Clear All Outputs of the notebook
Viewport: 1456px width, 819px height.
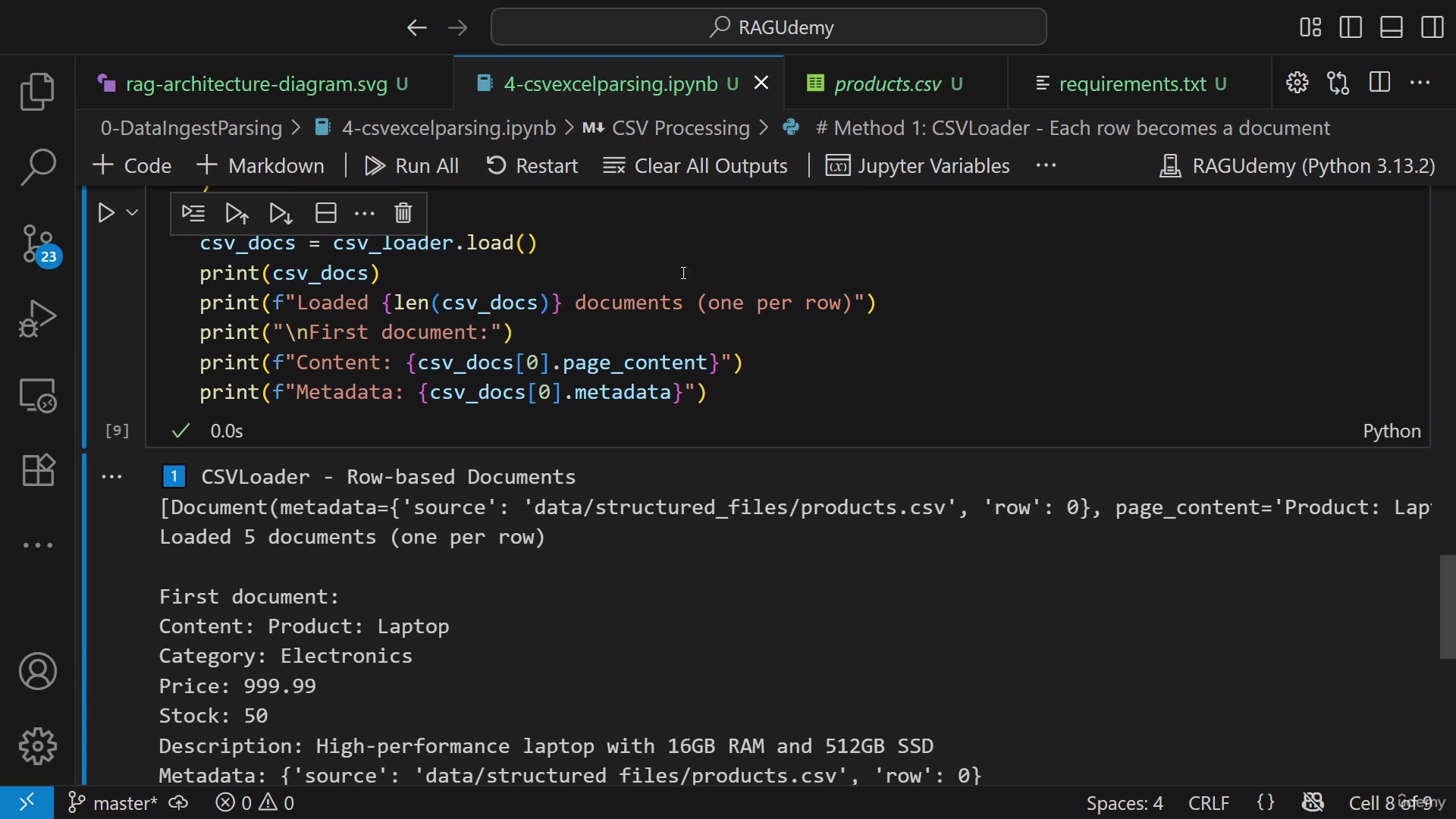point(695,165)
